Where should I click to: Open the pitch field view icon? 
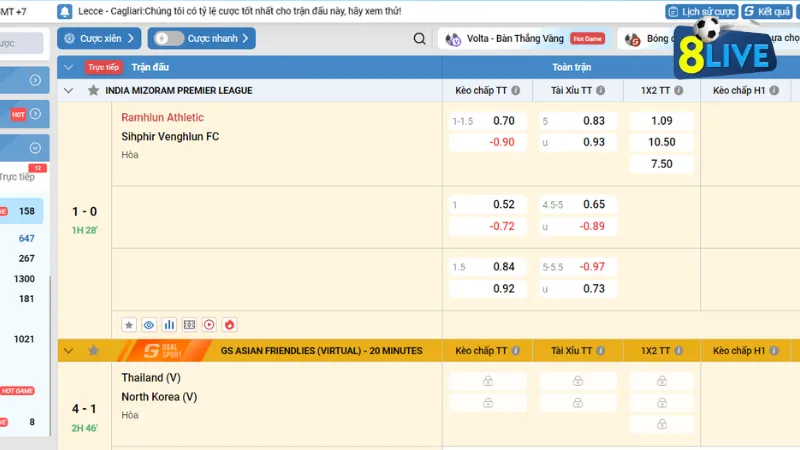pos(189,325)
